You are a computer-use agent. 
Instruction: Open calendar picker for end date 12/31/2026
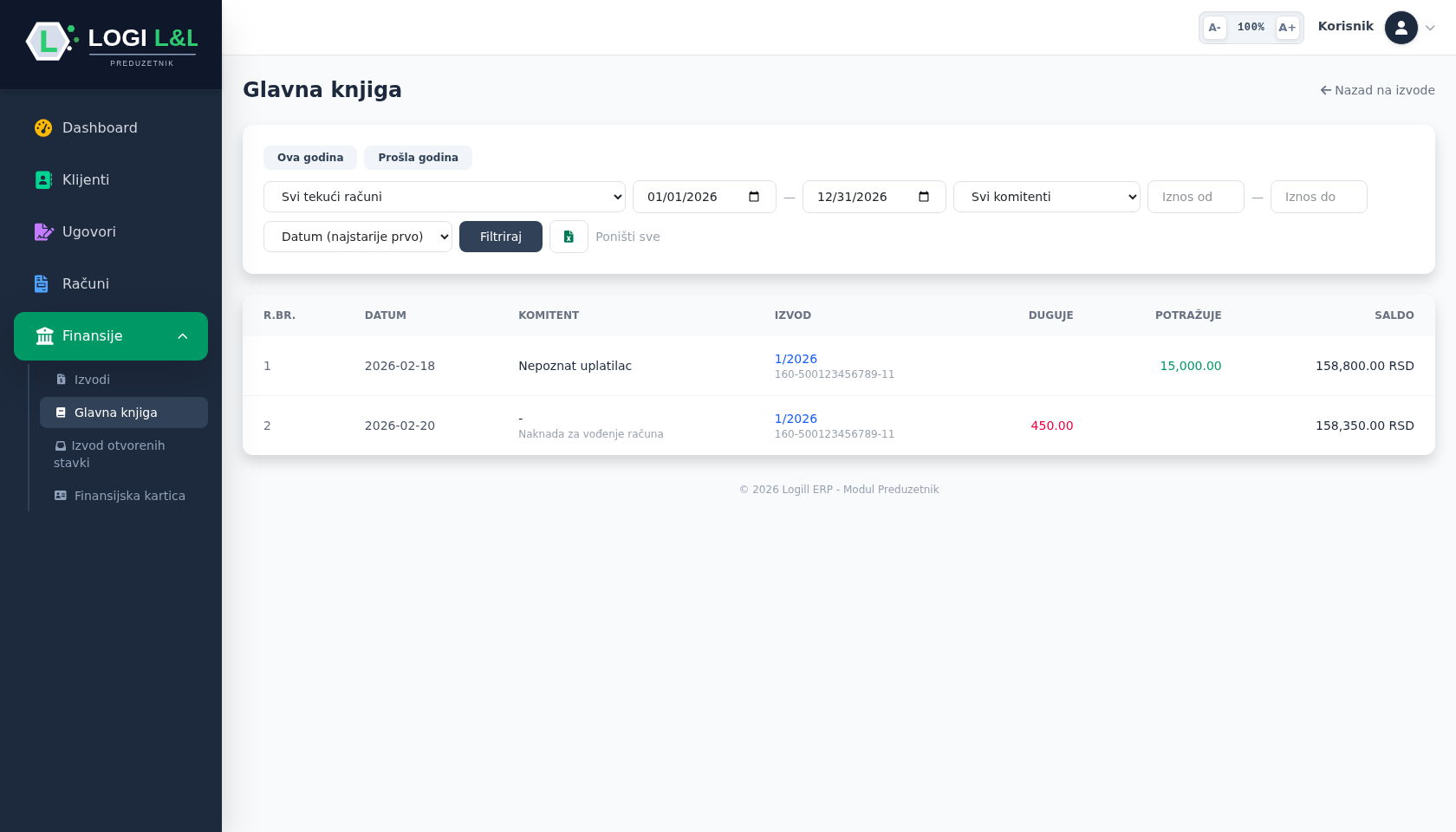pyautogui.click(x=924, y=197)
